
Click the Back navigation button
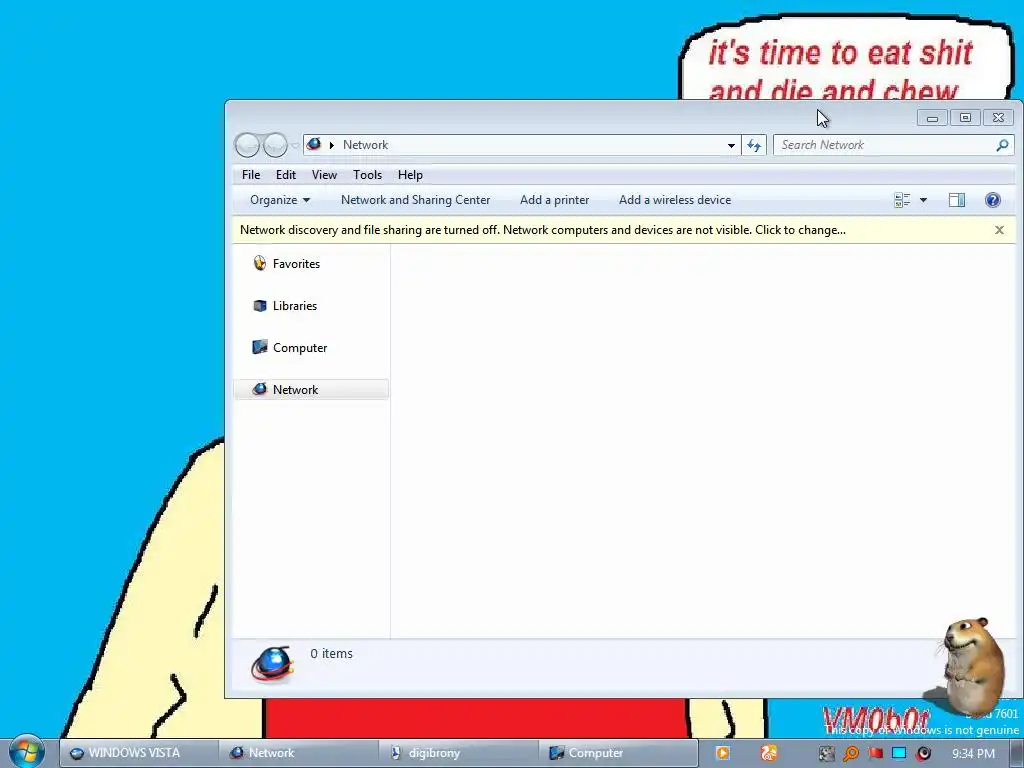[x=248, y=145]
